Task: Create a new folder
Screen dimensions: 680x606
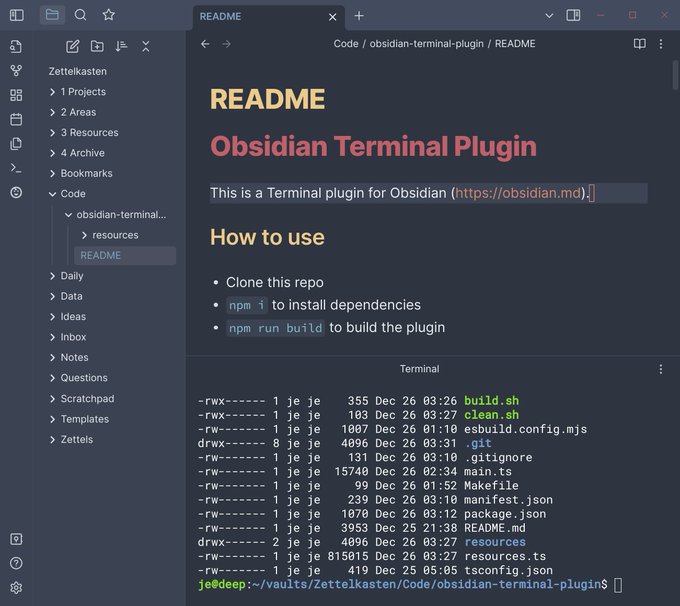Action: coord(97,46)
